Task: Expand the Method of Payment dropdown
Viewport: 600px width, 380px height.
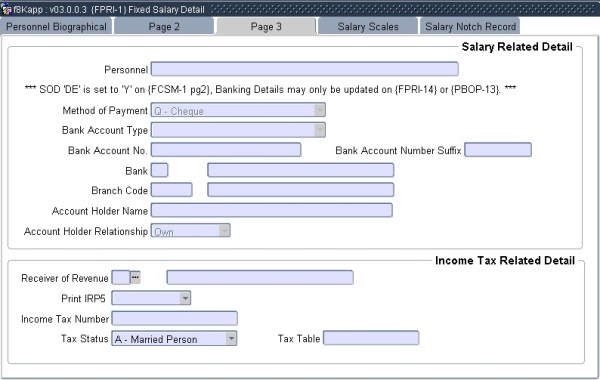Action: (320, 110)
